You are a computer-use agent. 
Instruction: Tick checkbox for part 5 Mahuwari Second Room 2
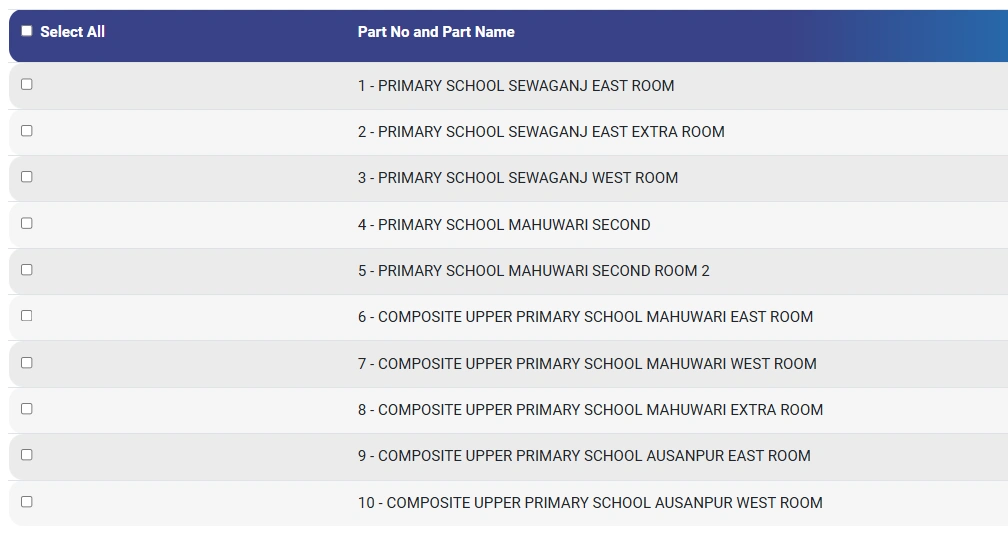pos(27,269)
